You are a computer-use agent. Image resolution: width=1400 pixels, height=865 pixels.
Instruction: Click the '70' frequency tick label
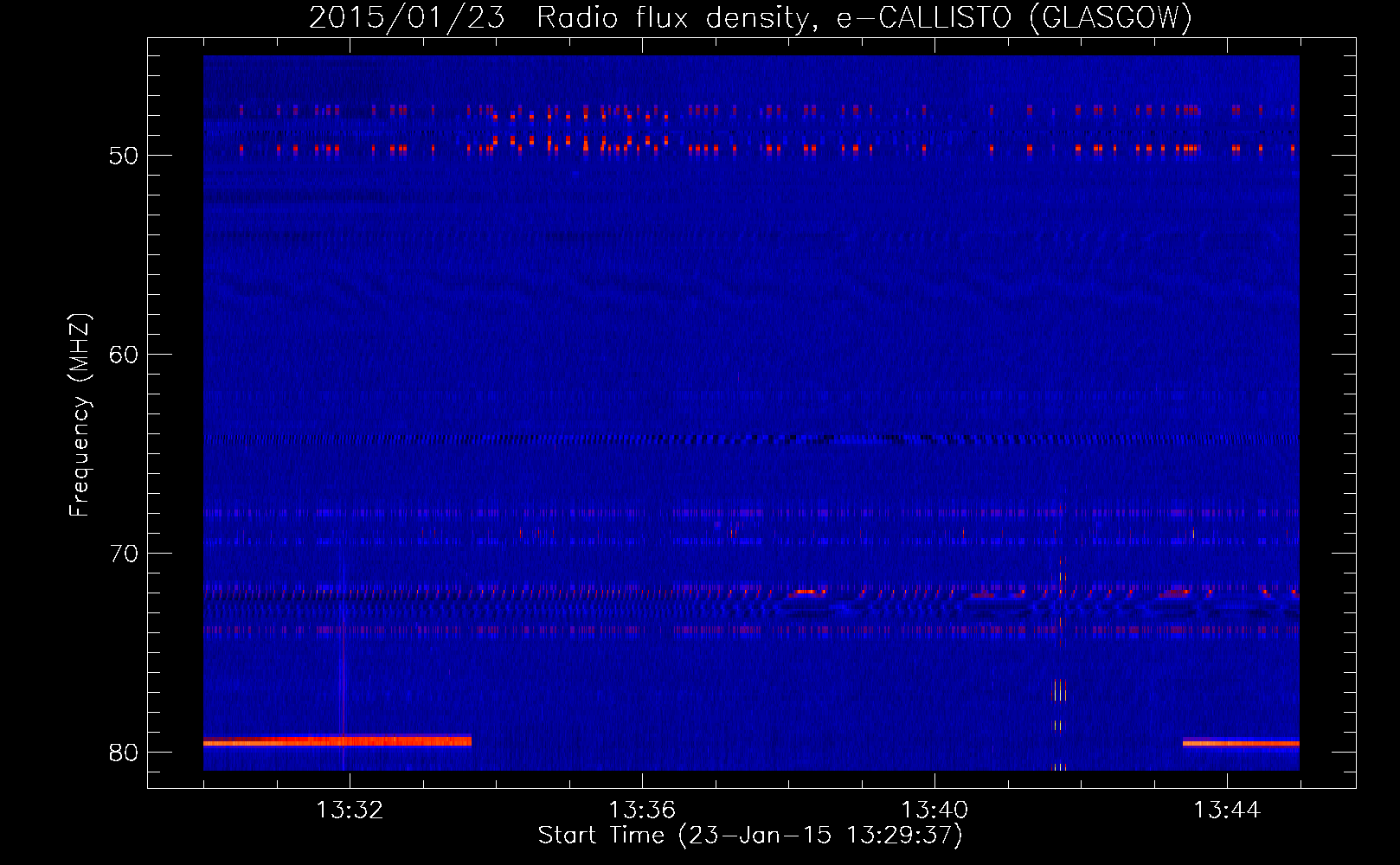click(124, 554)
